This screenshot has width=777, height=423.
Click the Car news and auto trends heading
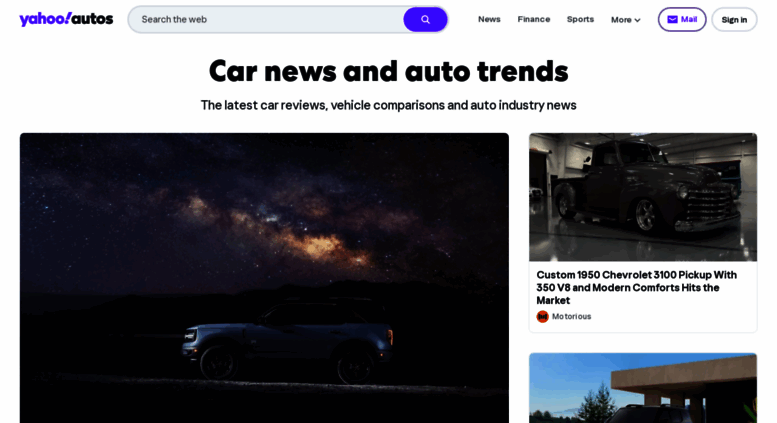click(388, 71)
